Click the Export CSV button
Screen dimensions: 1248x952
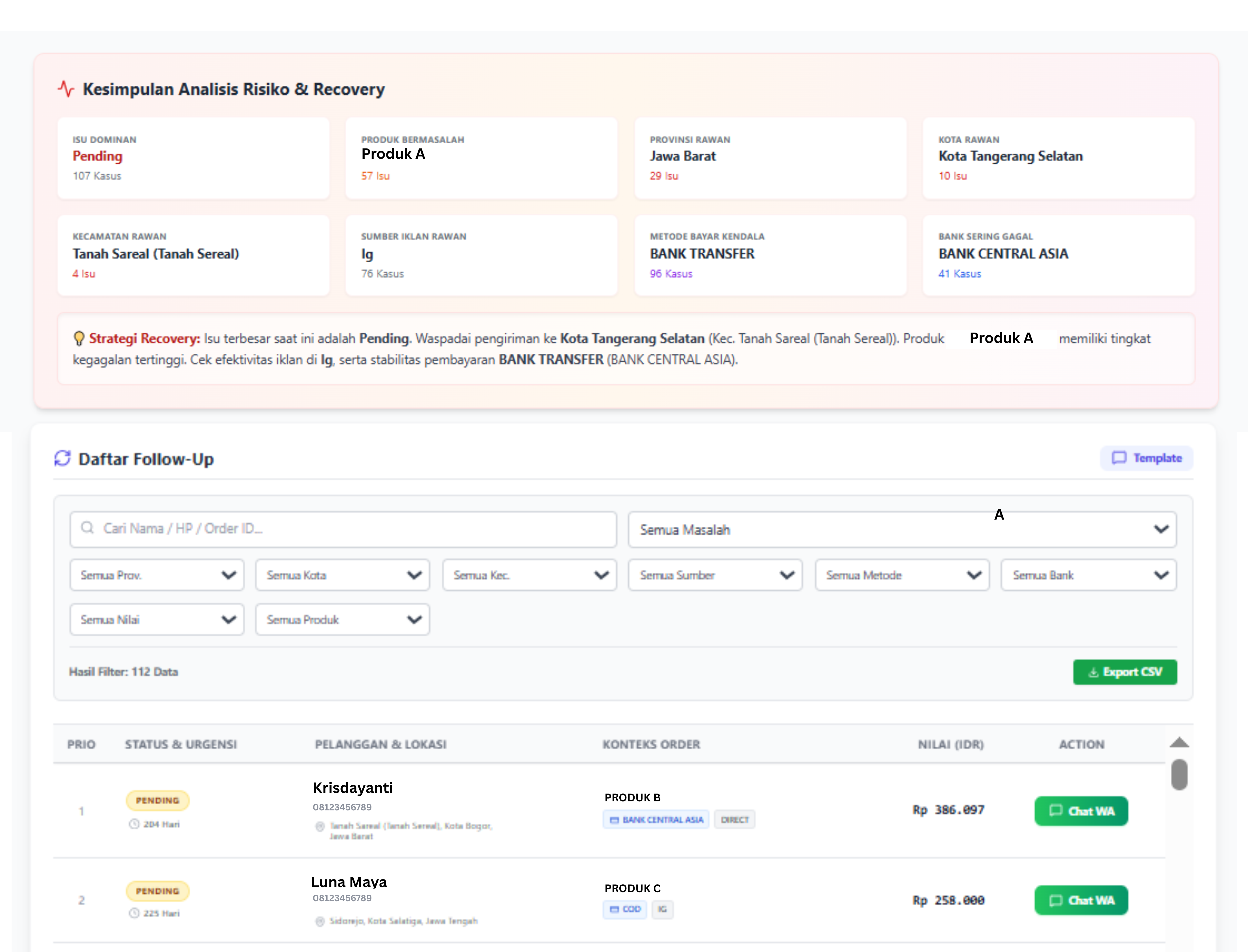tap(1125, 672)
